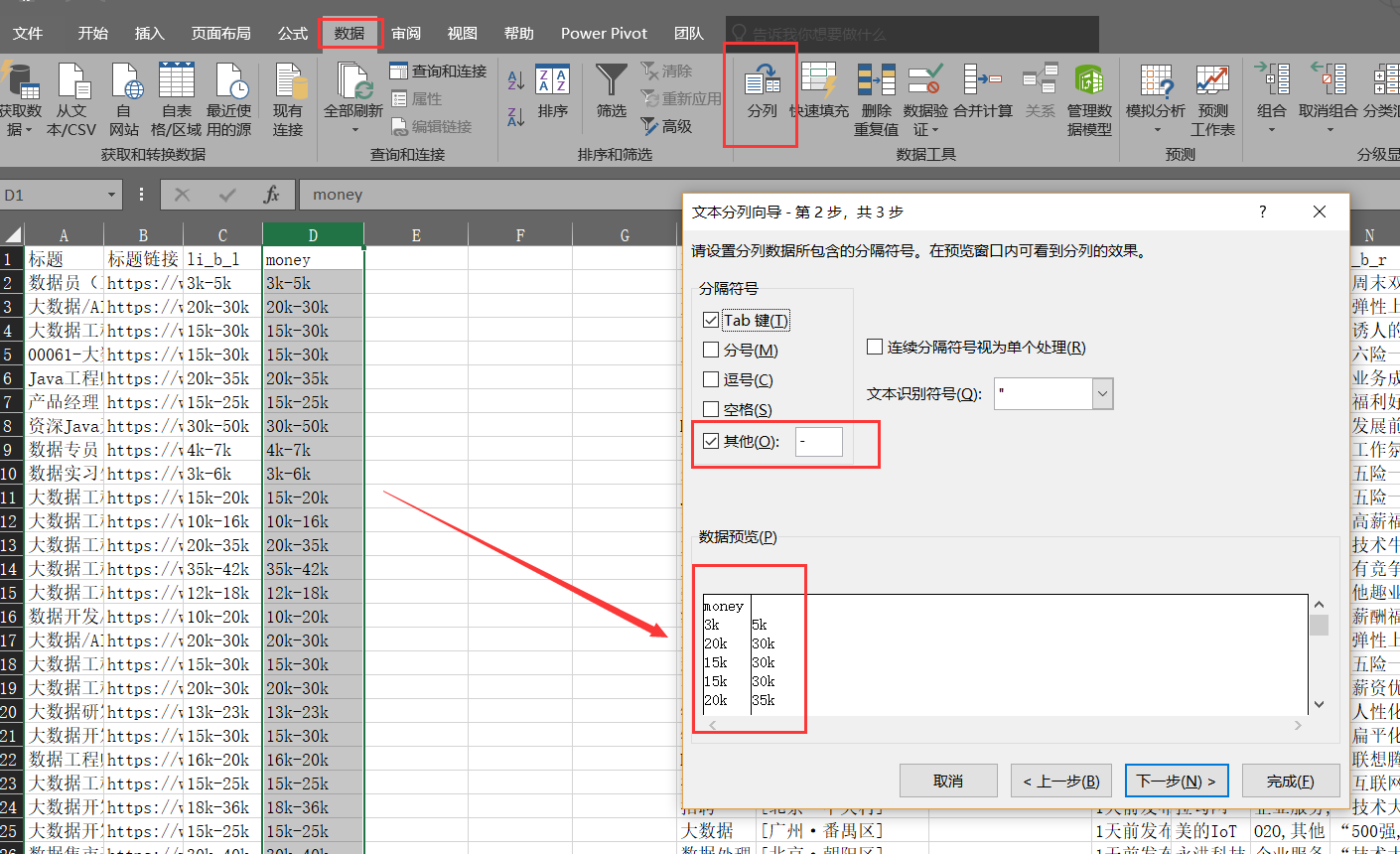
Task: Open the 文本识别符号 dropdown
Action: point(1100,393)
